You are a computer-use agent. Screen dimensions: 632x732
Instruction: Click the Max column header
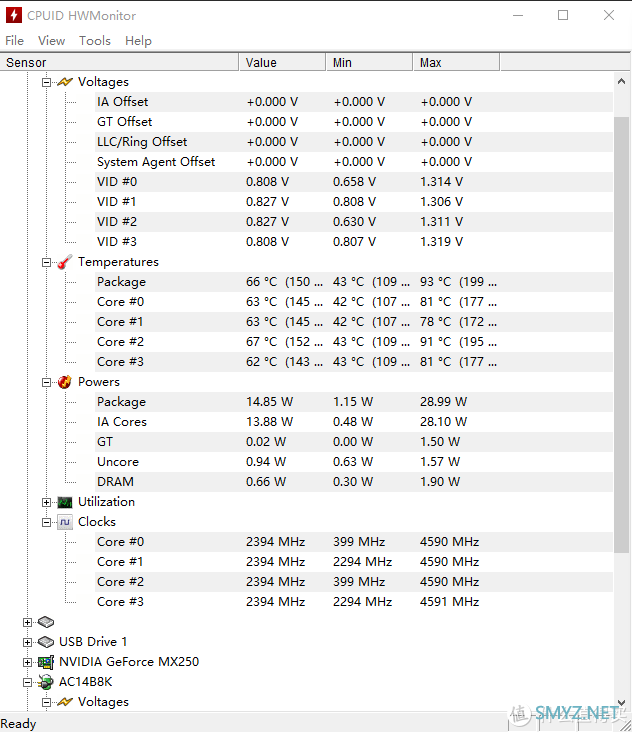456,63
